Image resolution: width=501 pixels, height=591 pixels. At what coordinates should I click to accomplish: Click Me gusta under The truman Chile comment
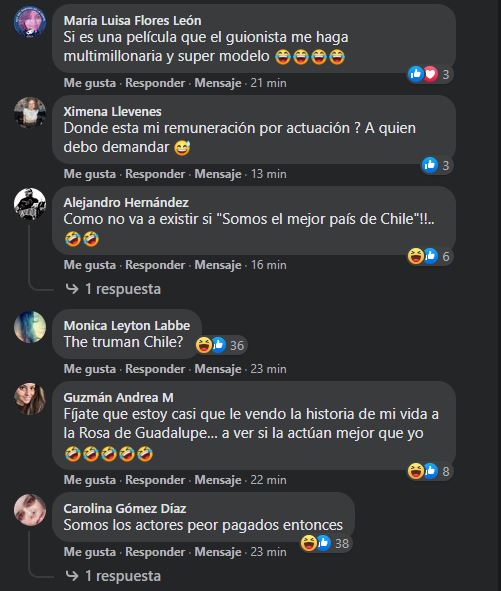(90, 369)
